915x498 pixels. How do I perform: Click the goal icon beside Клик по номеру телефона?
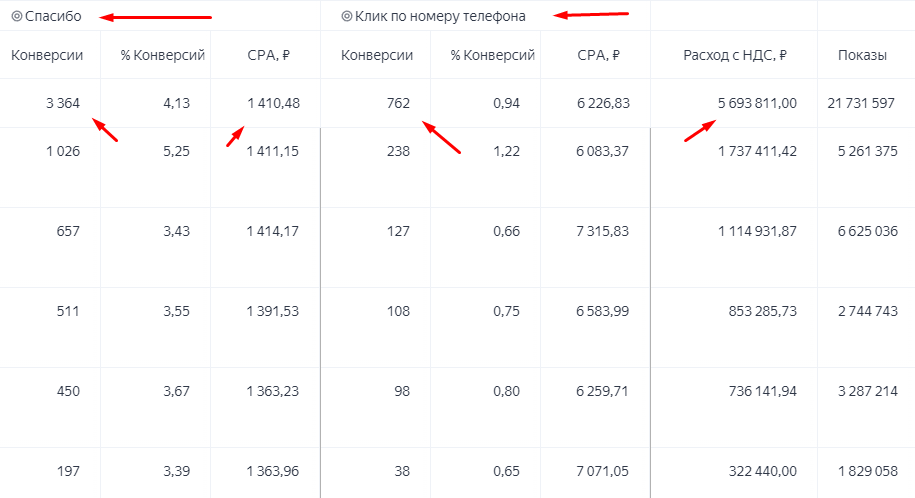pos(347,16)
